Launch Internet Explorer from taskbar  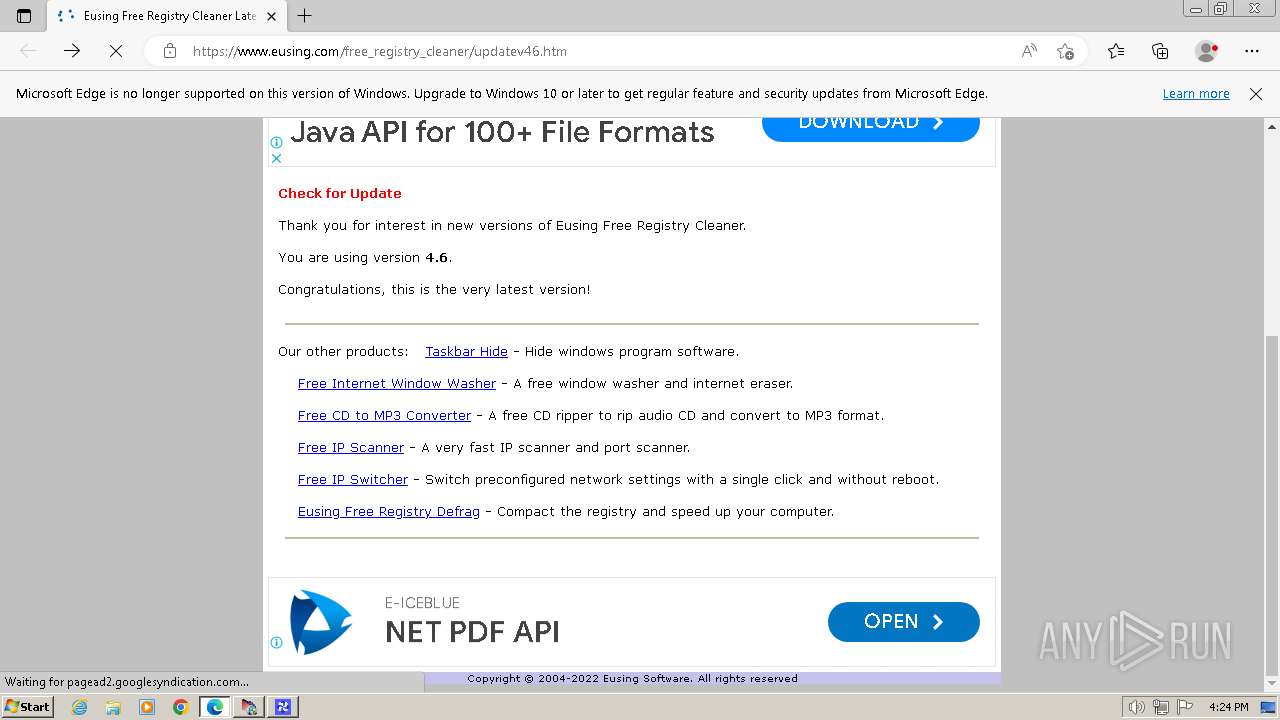coord(80,707)
